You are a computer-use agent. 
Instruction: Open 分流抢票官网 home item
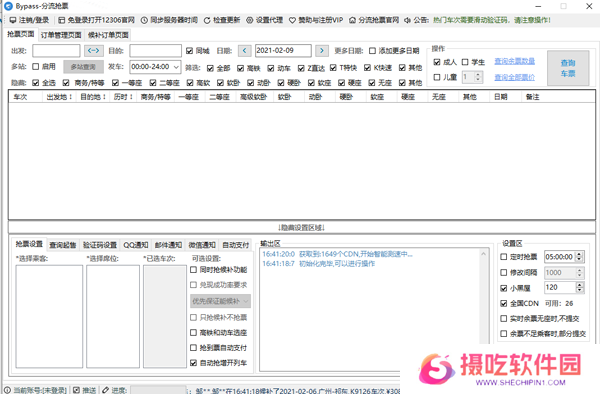(374, 20)
